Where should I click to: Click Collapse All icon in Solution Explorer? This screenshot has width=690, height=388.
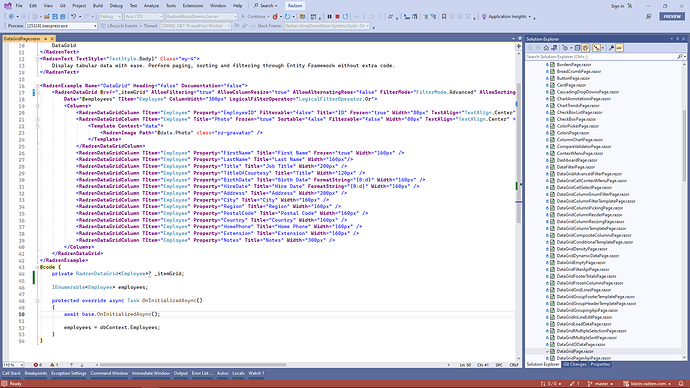click(x=577, y=48)
